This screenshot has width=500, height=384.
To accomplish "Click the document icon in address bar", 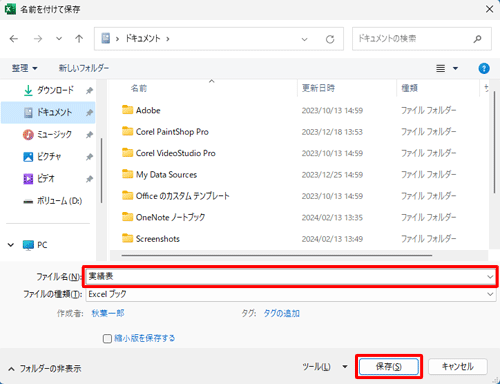I will point(106,38).
